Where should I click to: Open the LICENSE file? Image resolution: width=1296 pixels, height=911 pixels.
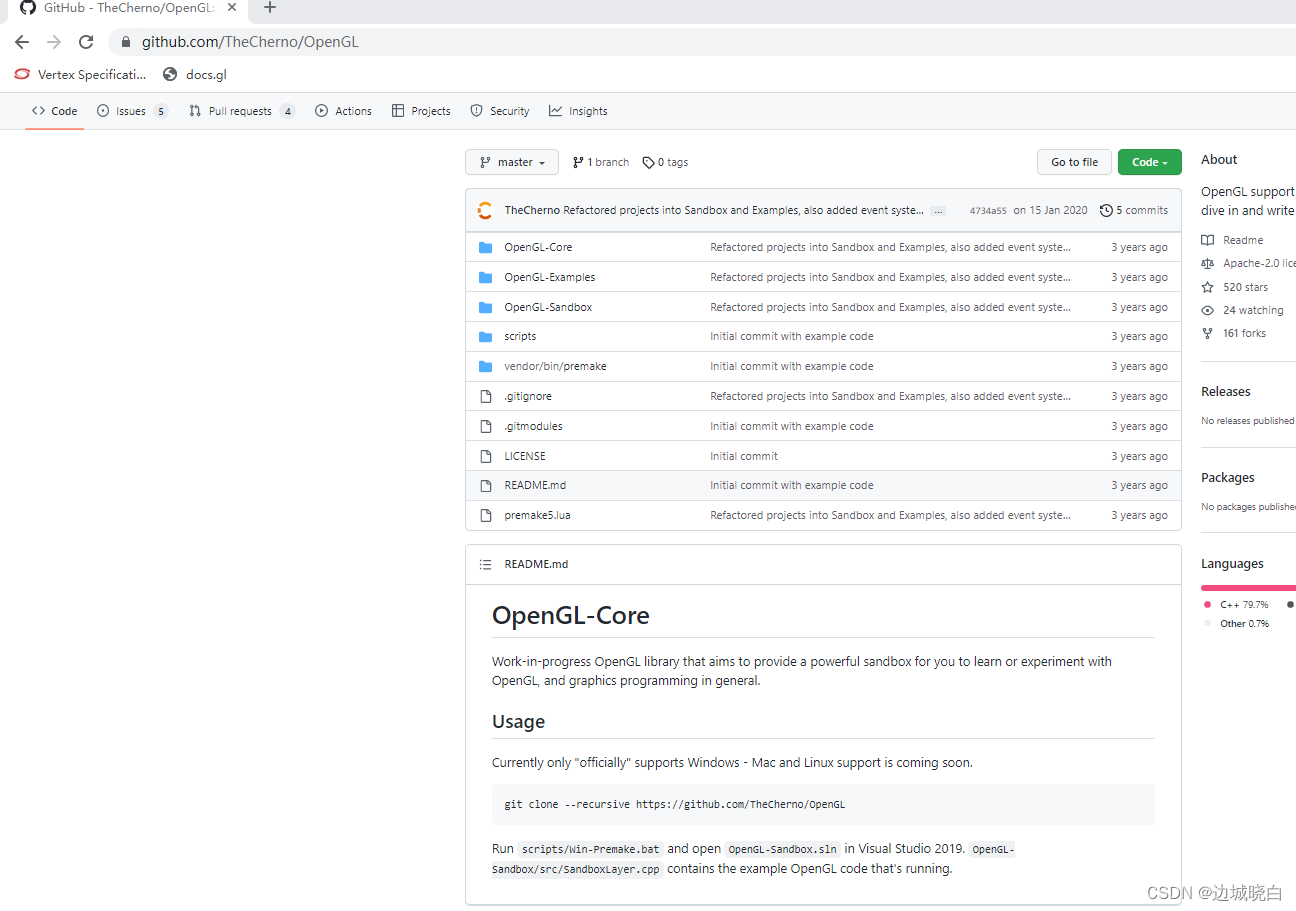525,456
